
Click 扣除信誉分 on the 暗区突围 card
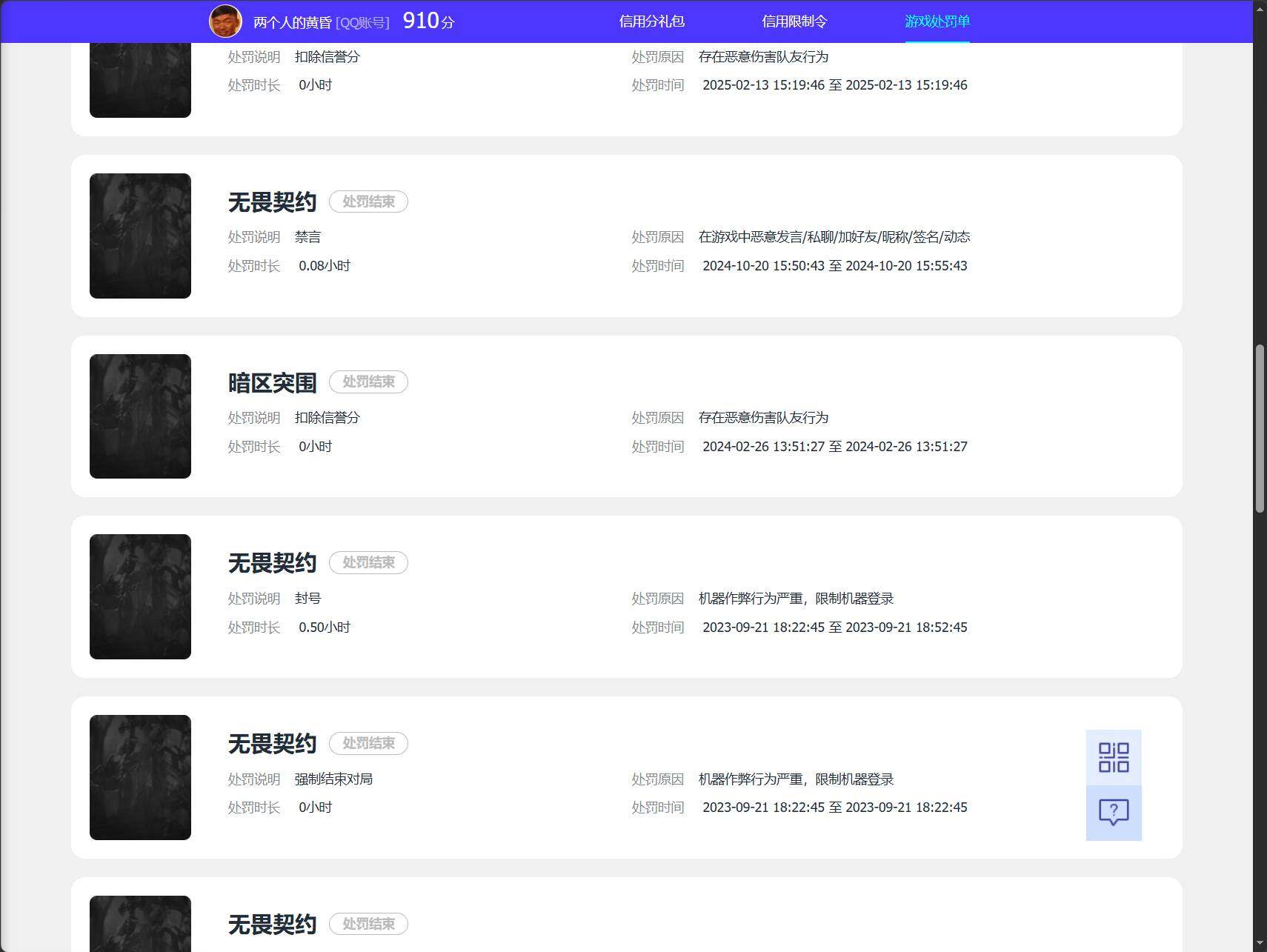point(327,418)
